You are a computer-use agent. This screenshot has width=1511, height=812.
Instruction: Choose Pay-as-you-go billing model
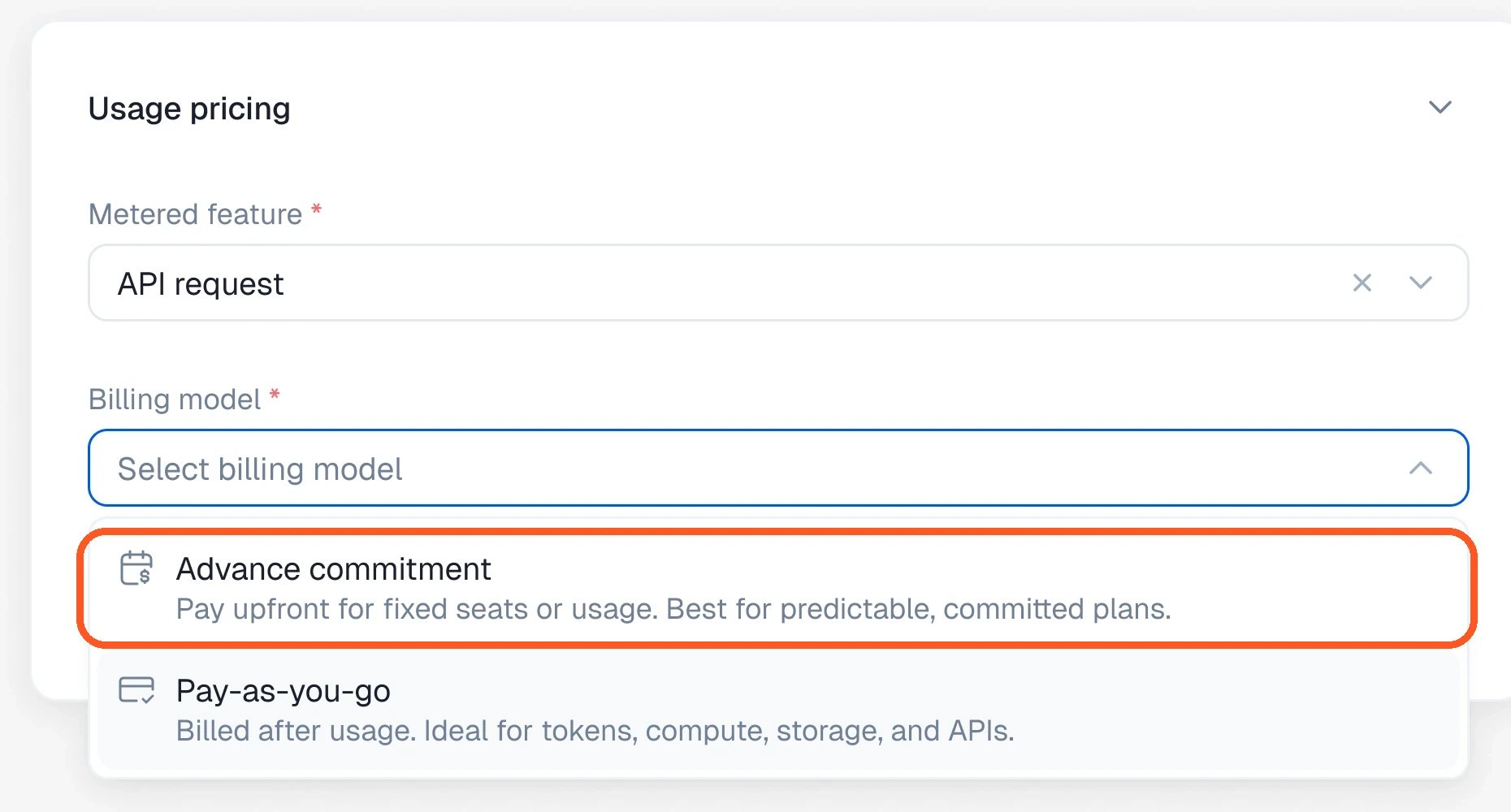click(x=777, y=710)
